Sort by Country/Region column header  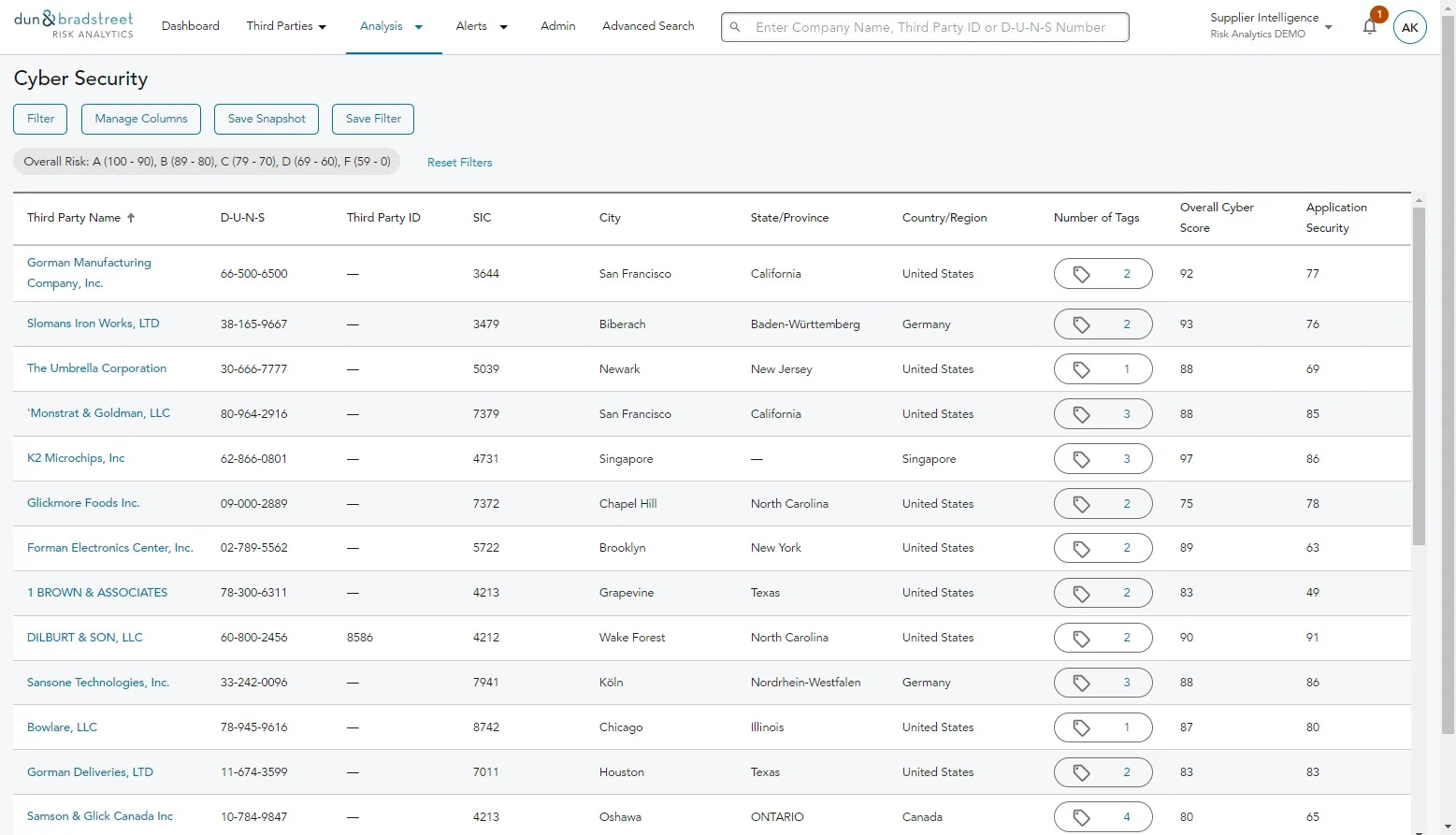tap(944, 218)
